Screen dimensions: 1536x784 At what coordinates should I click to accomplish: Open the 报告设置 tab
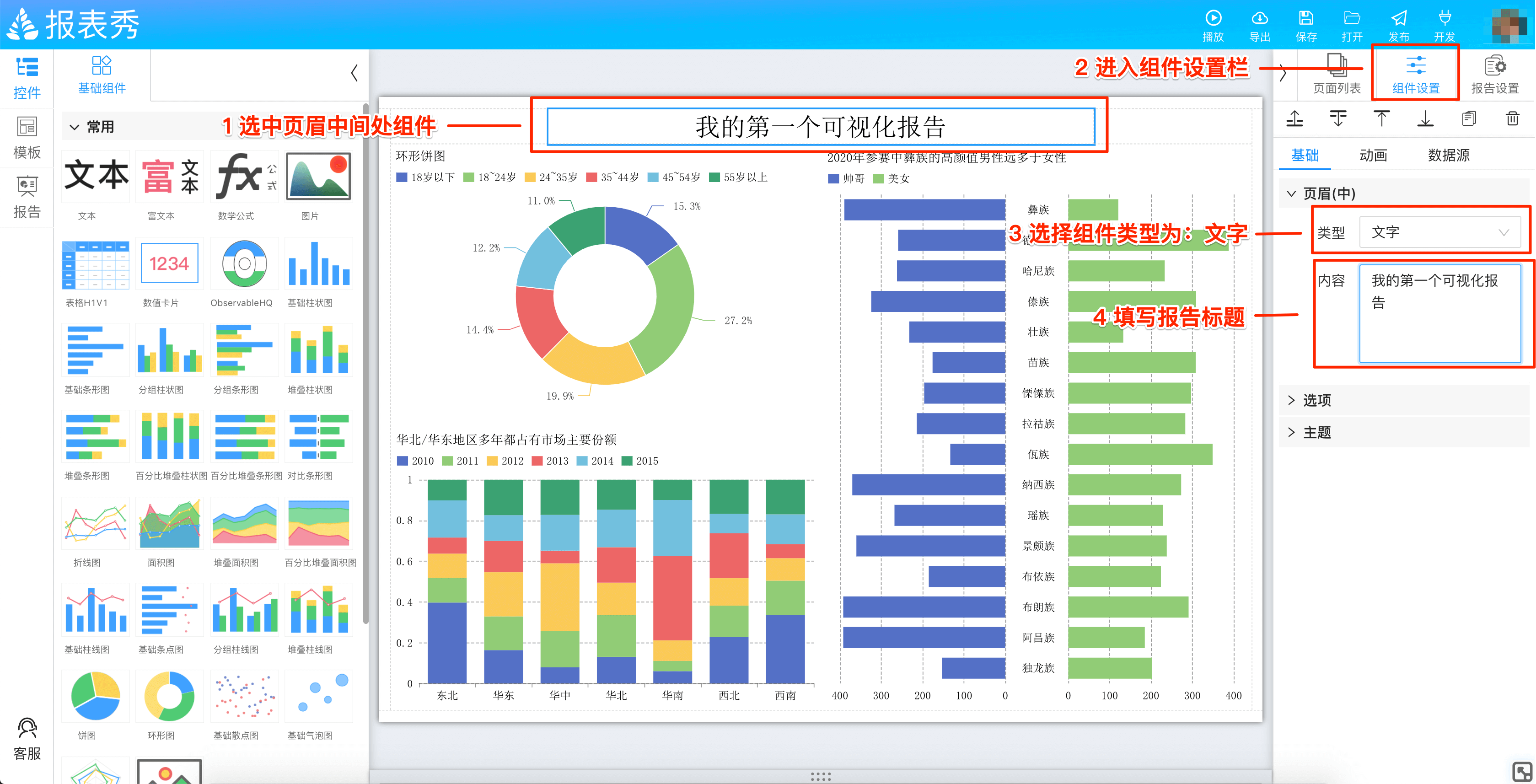(1495, 75)
